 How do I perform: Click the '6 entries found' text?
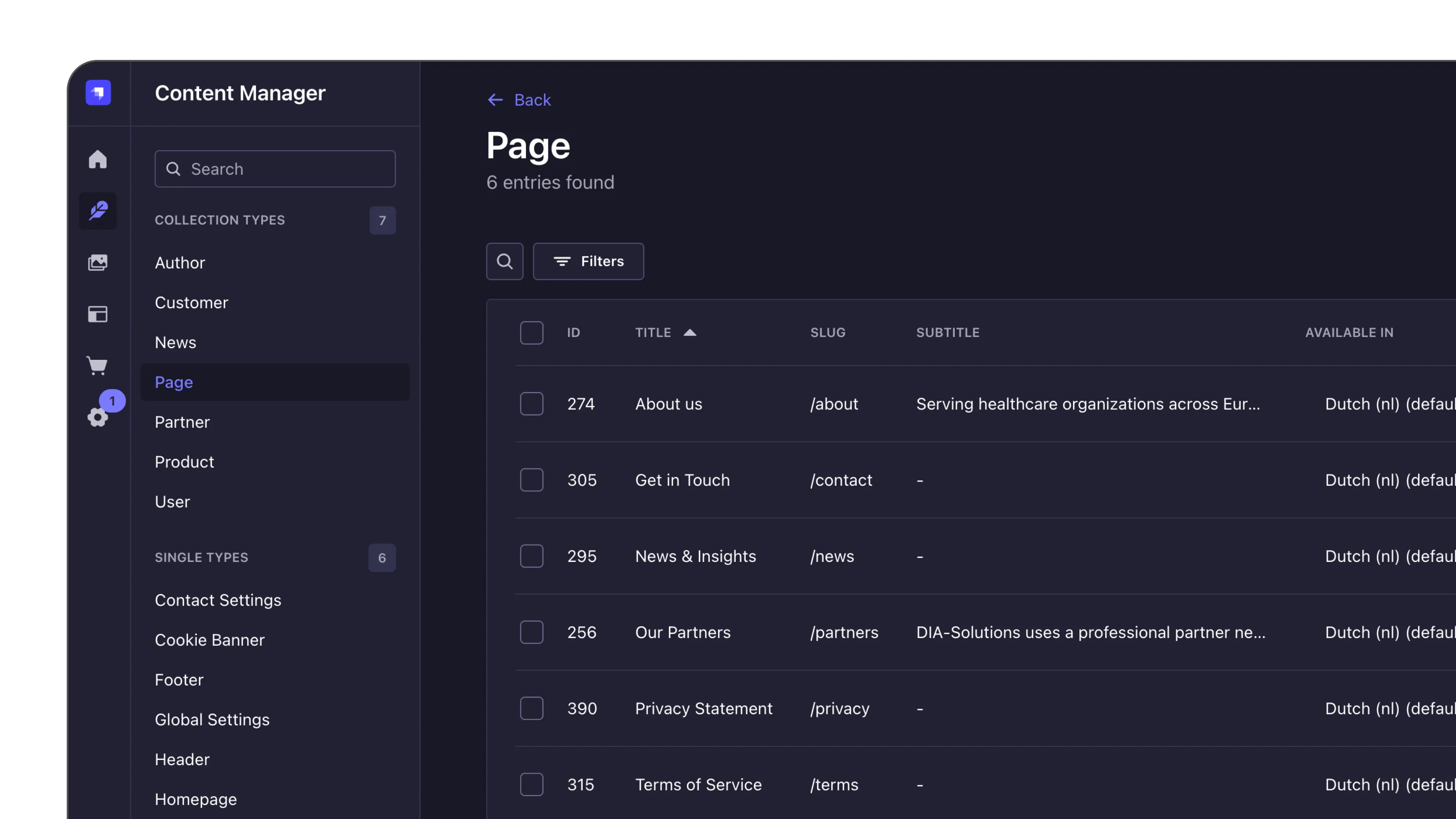pyautogui.click(x=550, y=182)
